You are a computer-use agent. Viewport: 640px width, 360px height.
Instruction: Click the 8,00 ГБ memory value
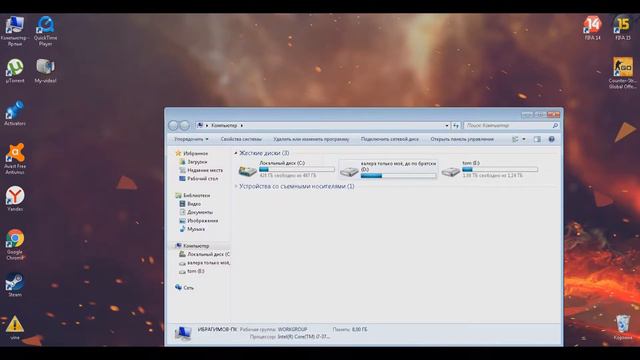(359, 329)
